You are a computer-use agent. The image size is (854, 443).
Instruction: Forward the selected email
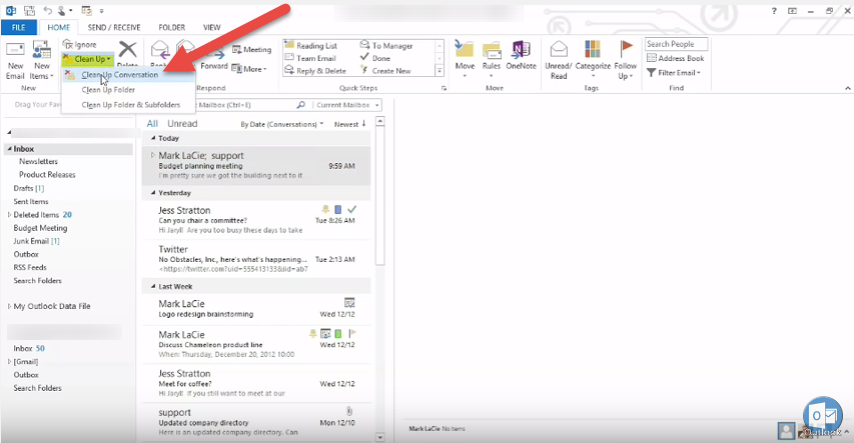pyautogui.click(x=214, y=66)
